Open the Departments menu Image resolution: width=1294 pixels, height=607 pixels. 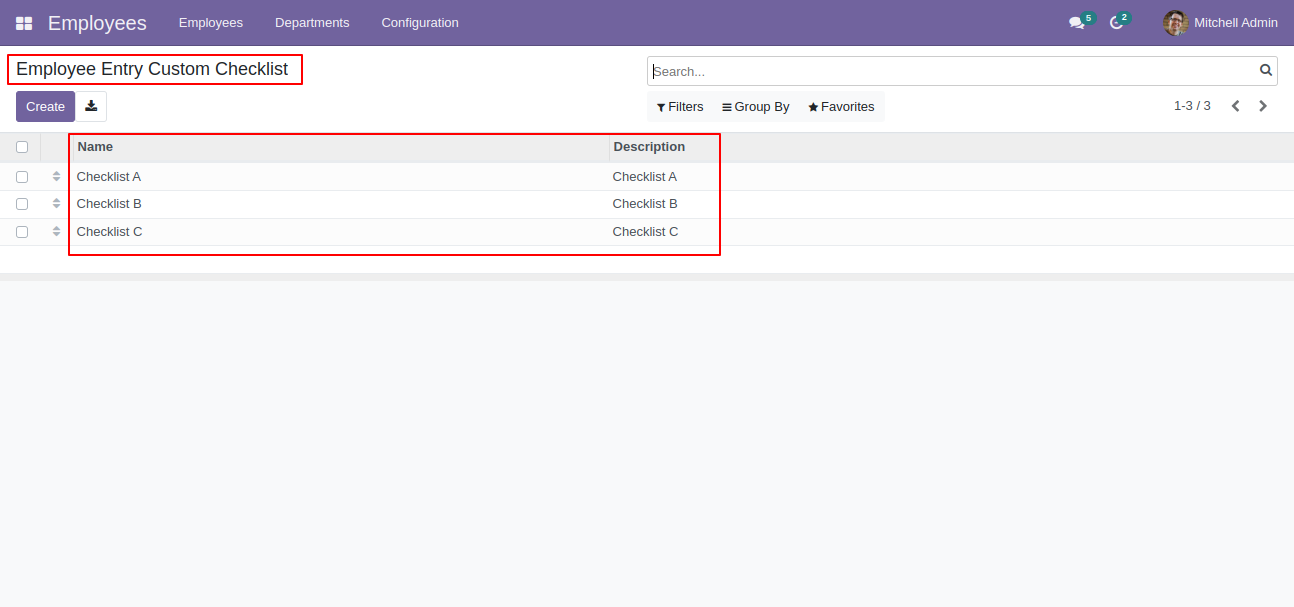pos(312,23)
